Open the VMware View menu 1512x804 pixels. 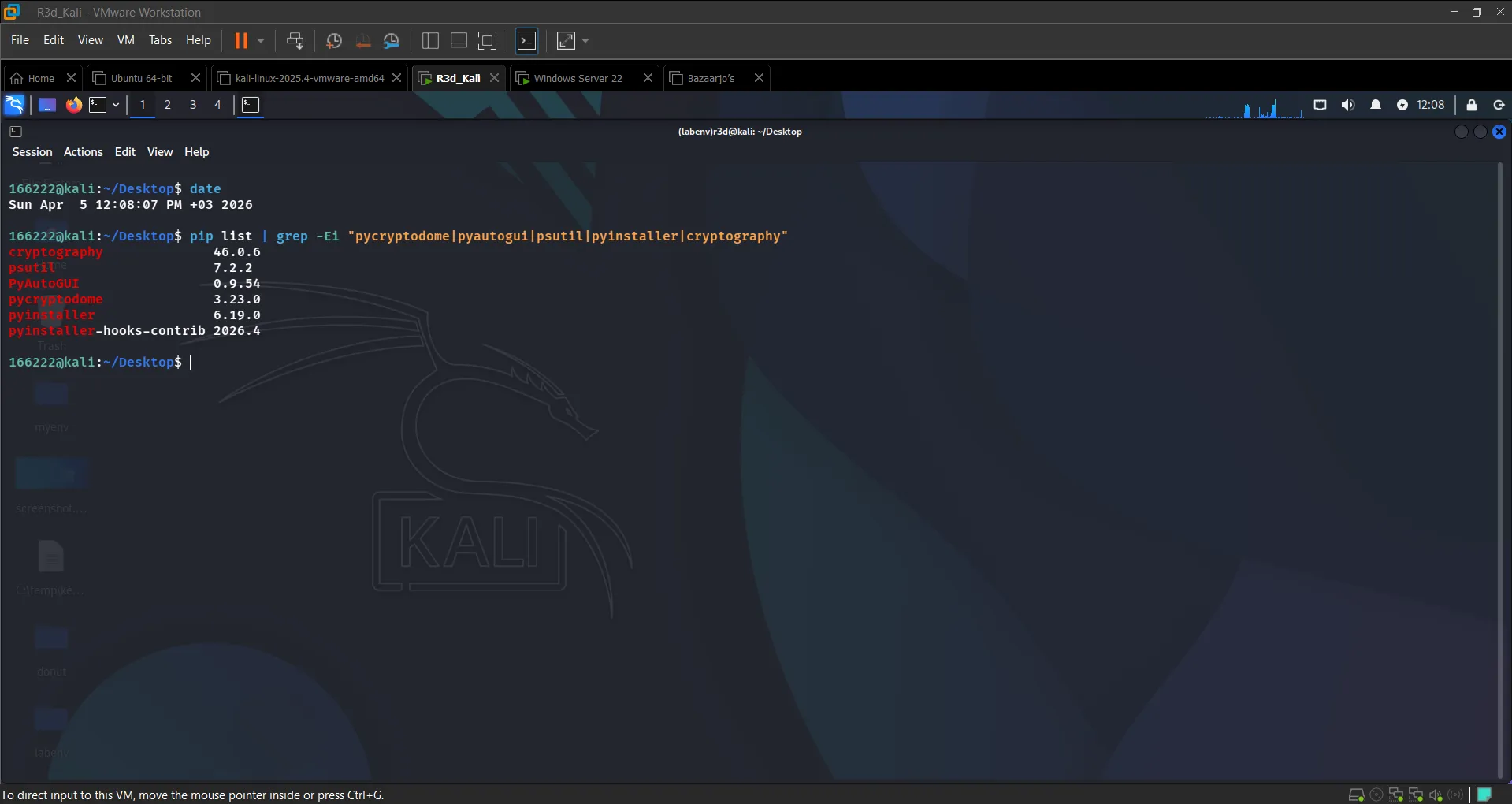(x=90, y=40)
